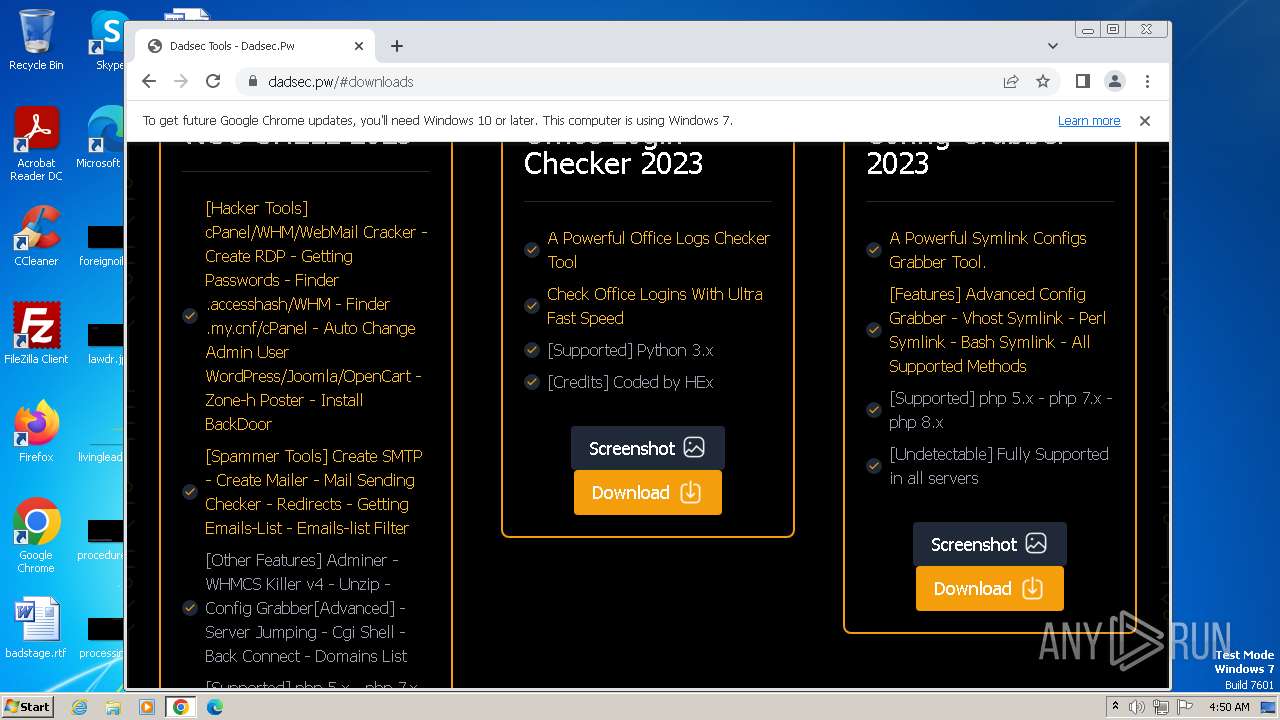Open Internet Explorer from taskbar
Image resolution: width=1280 pixels, height=720 pixels.
[x=79, y=707]
